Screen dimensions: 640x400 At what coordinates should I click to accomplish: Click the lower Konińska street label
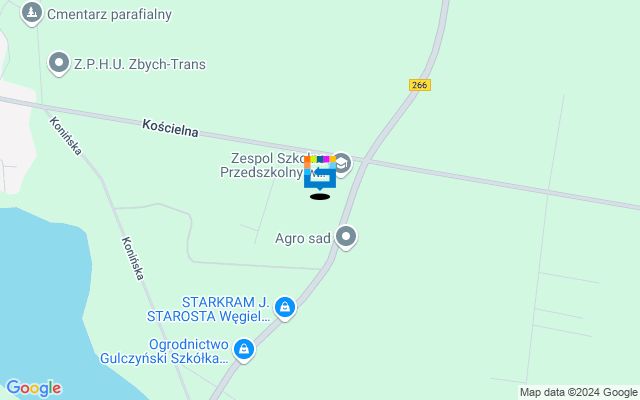click(x=133, y=258)
